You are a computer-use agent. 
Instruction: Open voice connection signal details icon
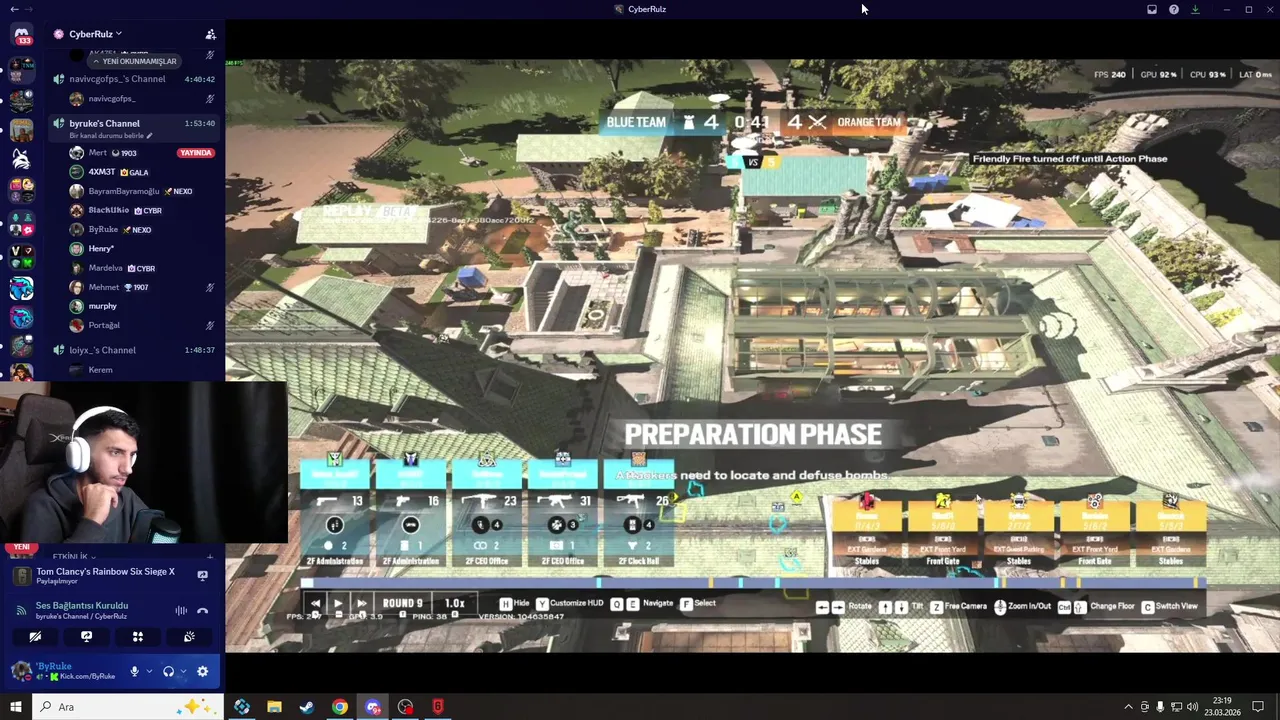(22, 610)
